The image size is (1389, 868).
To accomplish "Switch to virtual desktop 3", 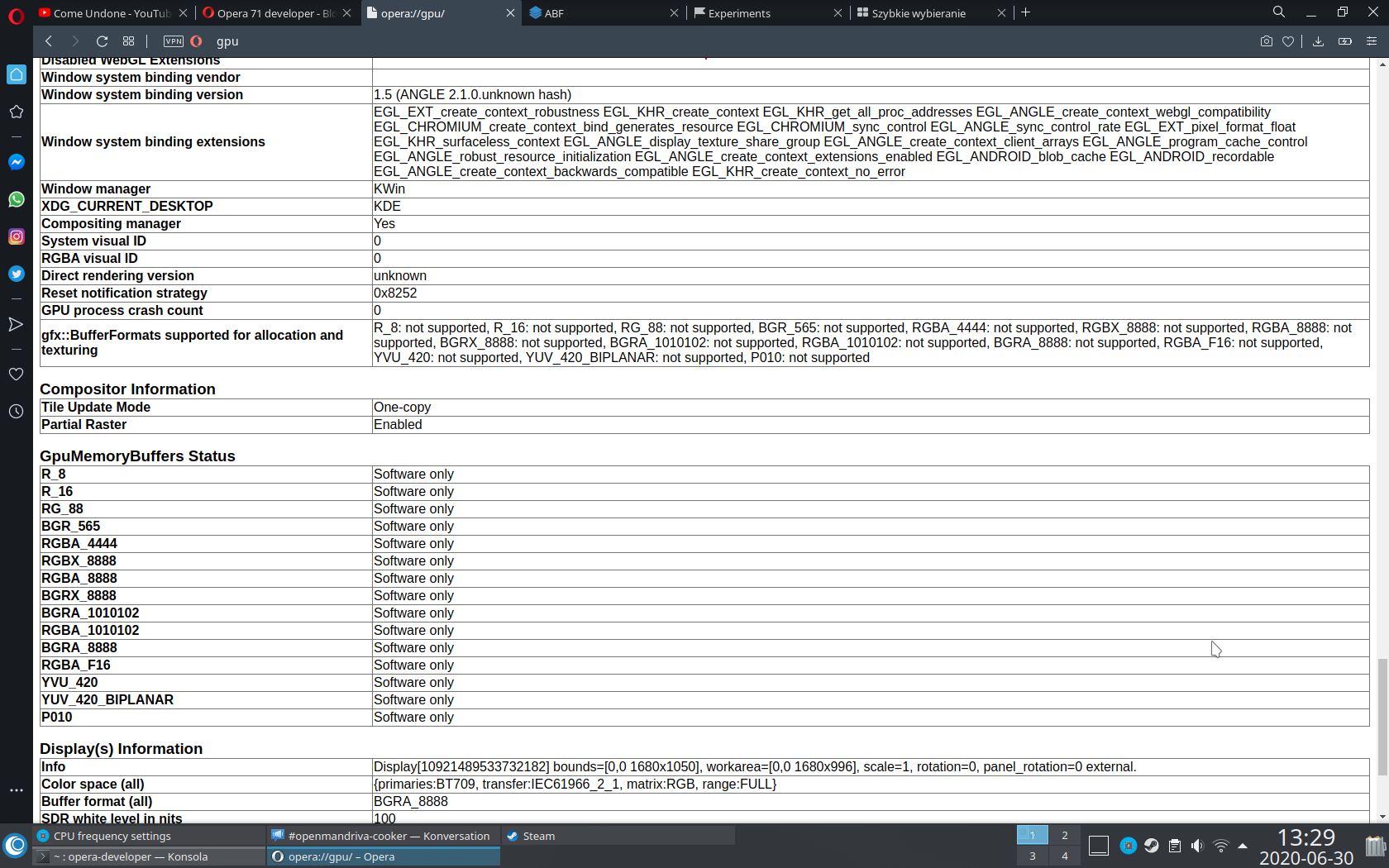I will pyautogui.click(x=1032, y=856).
